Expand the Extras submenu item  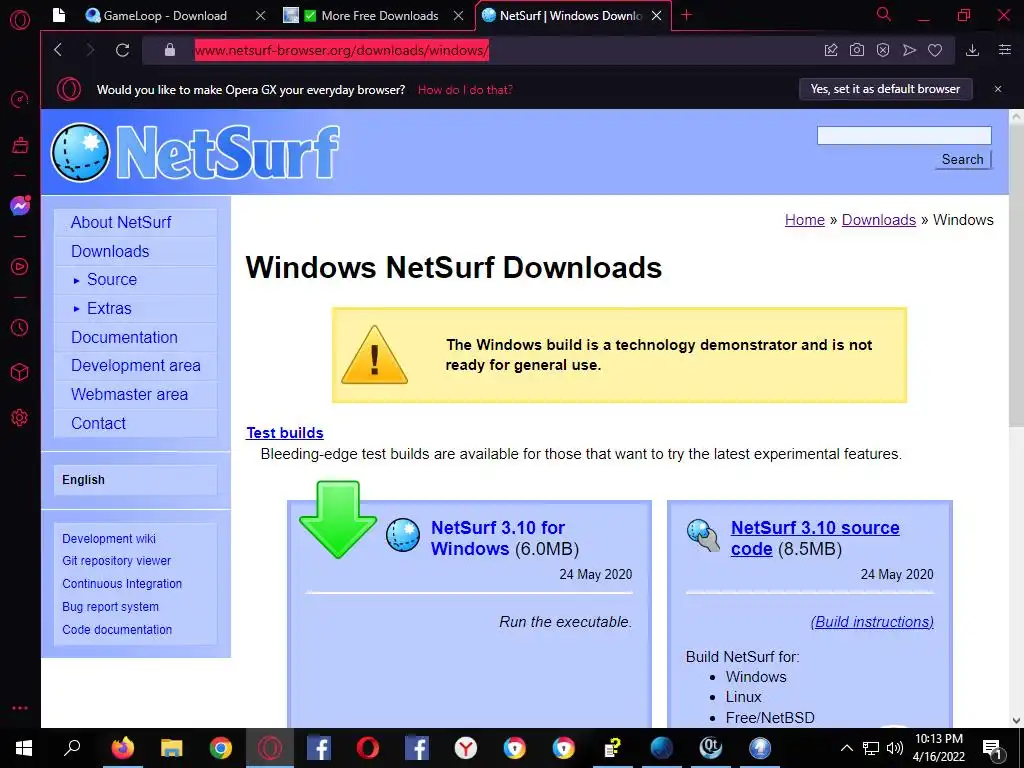click(x=135, y=308)
